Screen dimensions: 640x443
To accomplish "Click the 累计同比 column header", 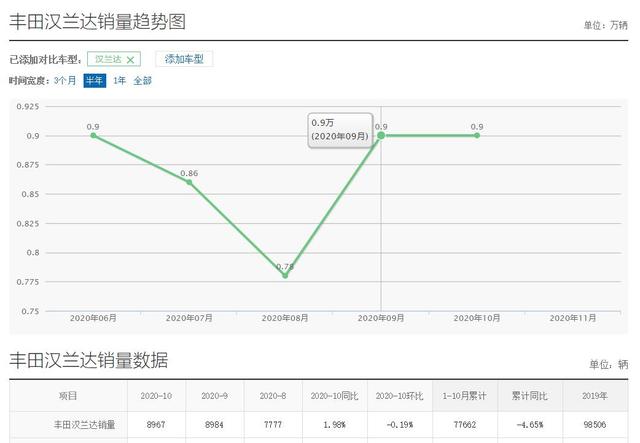I will click(x=530, y=396).
